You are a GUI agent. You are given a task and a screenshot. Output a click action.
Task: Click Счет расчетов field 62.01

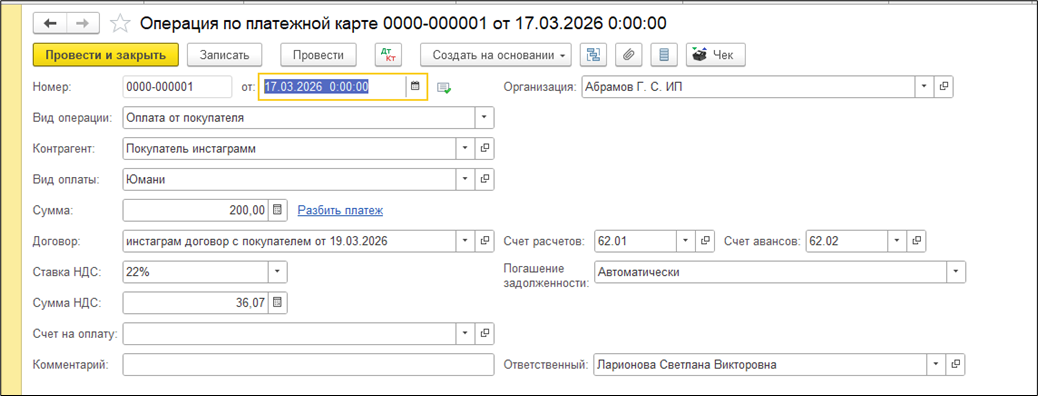[636, 240]
